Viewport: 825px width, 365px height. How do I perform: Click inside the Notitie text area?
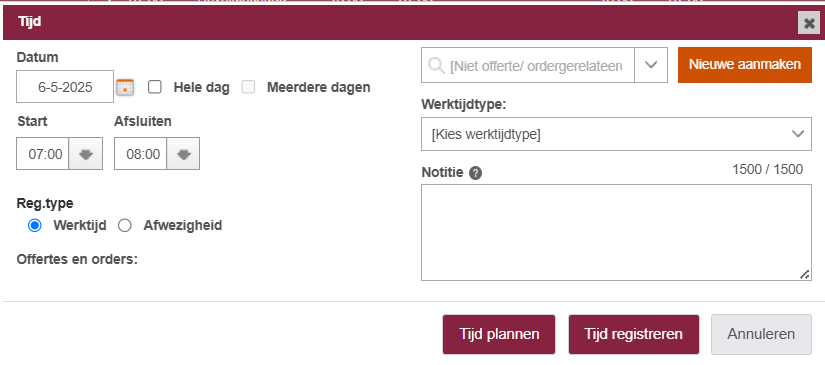point(616,232)
